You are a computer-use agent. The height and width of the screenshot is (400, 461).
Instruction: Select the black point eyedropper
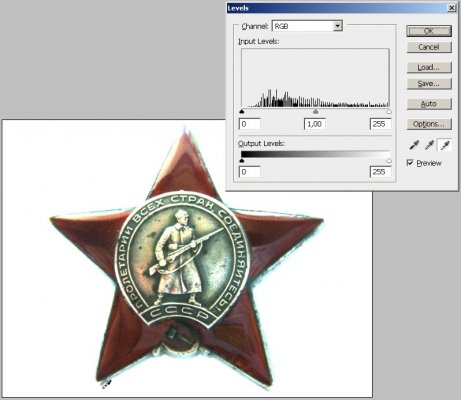[414, 145]
